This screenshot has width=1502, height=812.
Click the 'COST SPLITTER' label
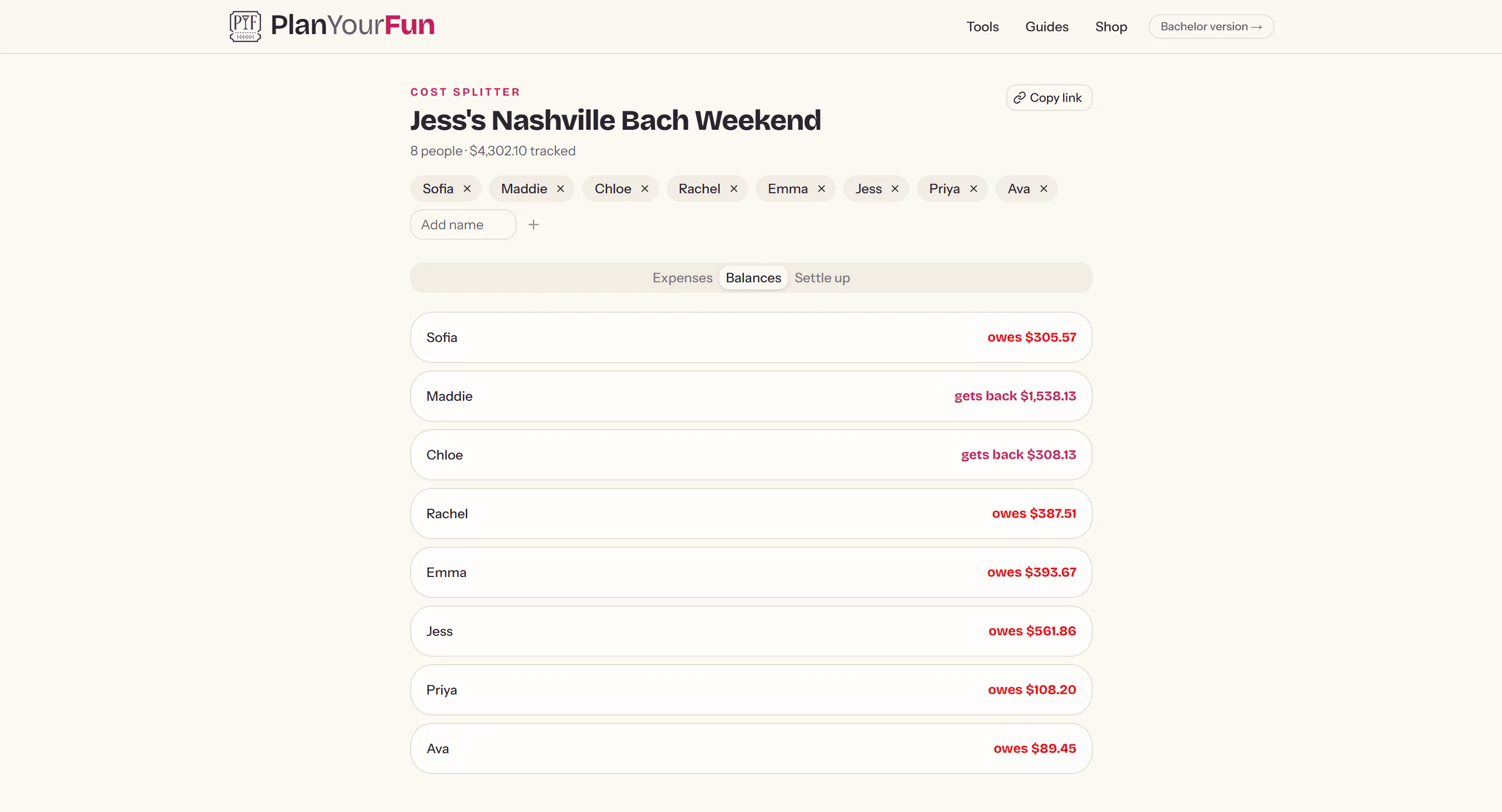465,92
